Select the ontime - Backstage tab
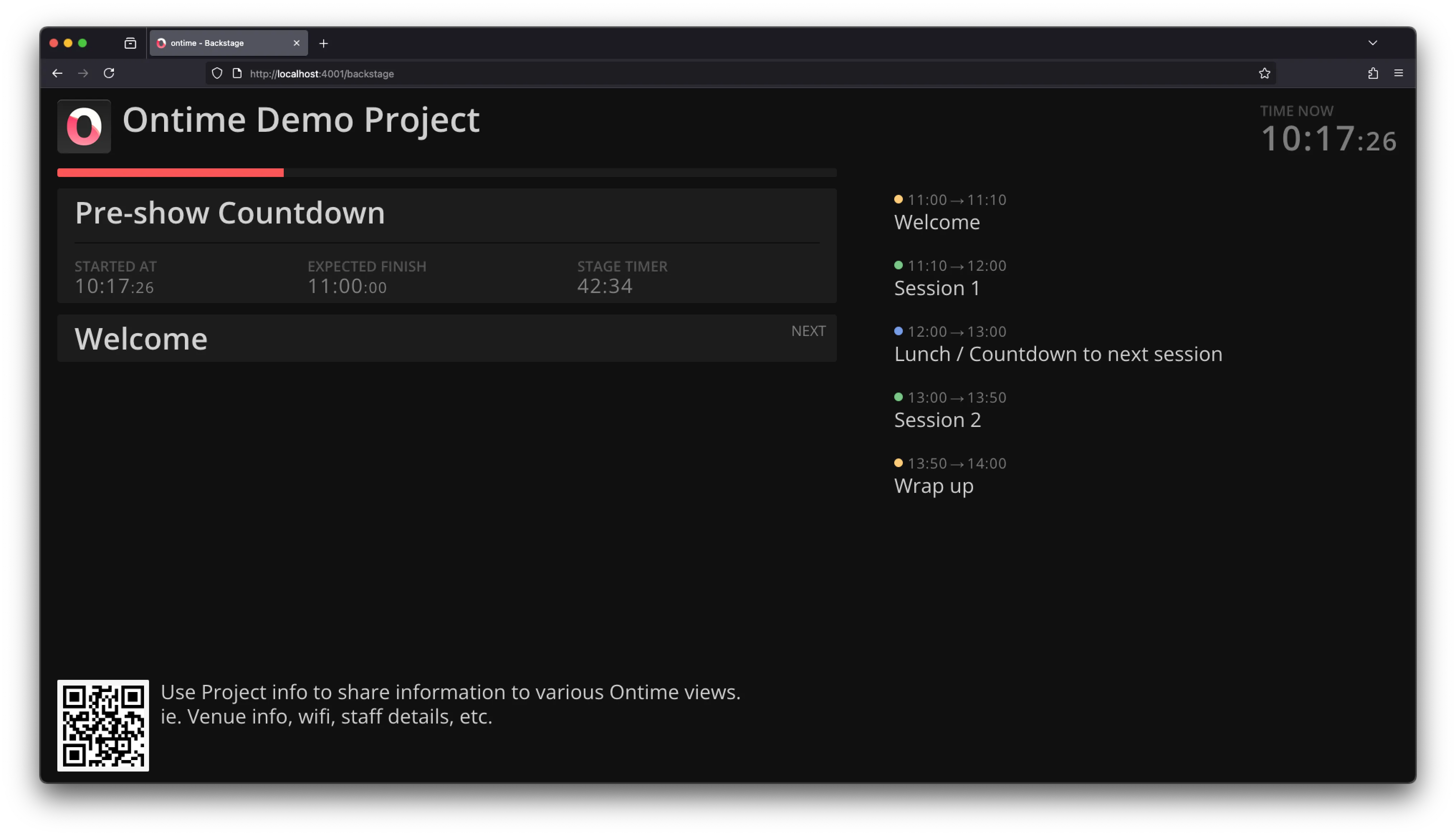 pyautogui.click(x=218, y=43)
